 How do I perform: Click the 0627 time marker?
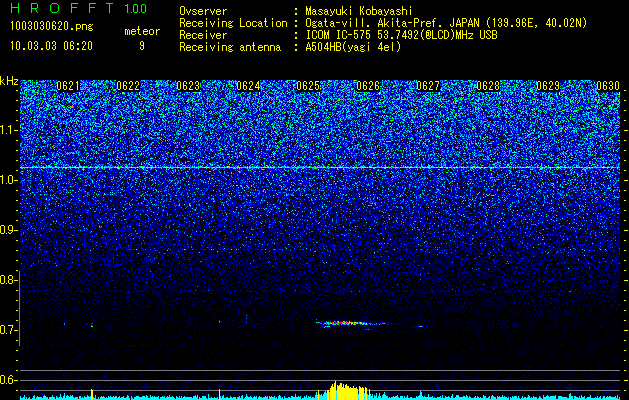click(428, 86)
